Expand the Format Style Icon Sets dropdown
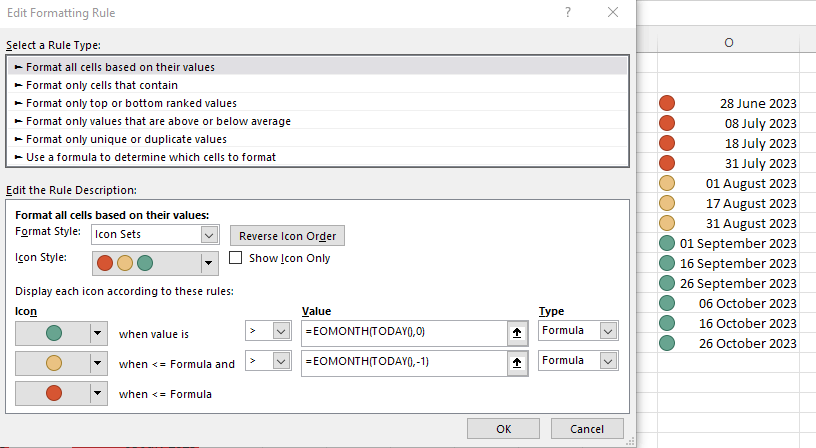Viewport: 816px width, 448px height. click(x=209, y=235)
